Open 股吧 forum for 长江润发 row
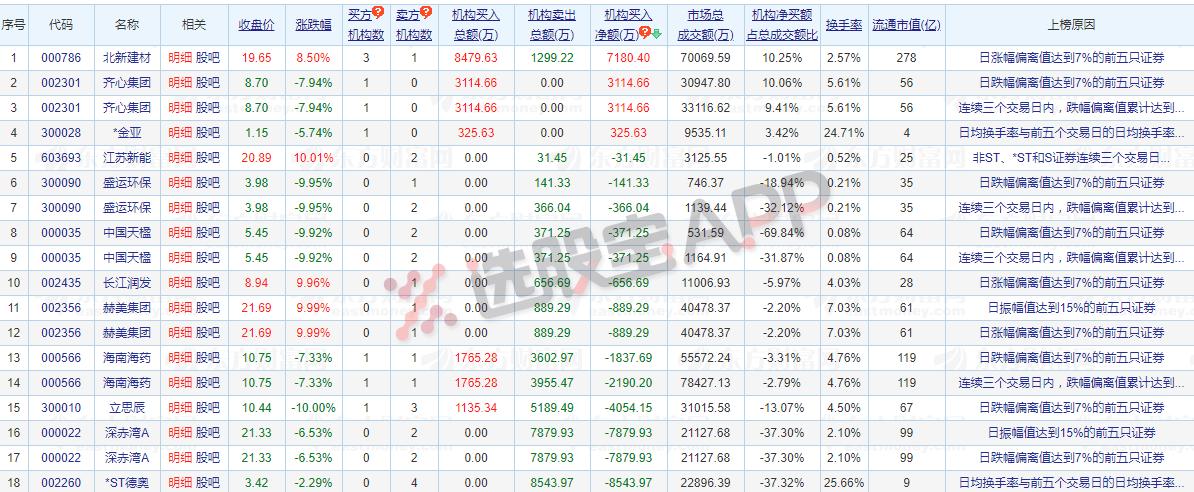 coord(208,283)
